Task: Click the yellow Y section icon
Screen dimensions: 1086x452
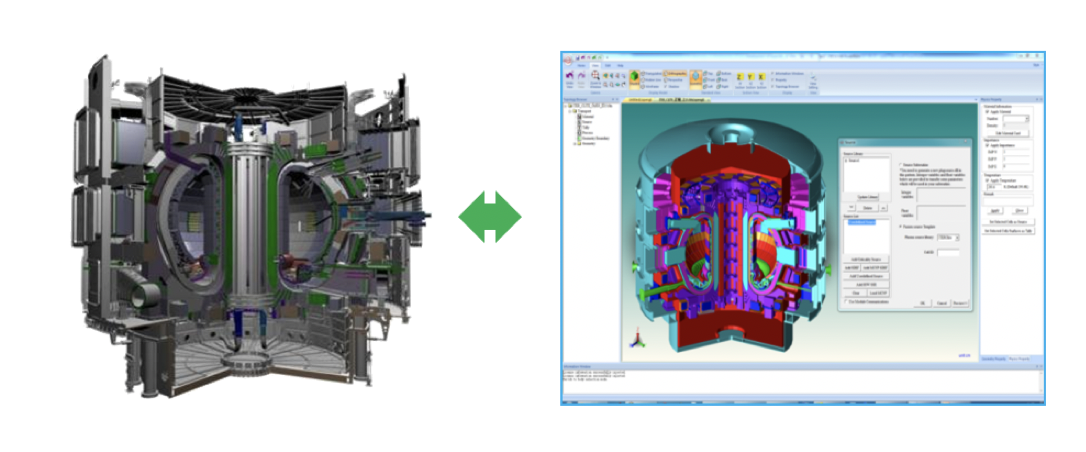Action: tap(751, 77)
